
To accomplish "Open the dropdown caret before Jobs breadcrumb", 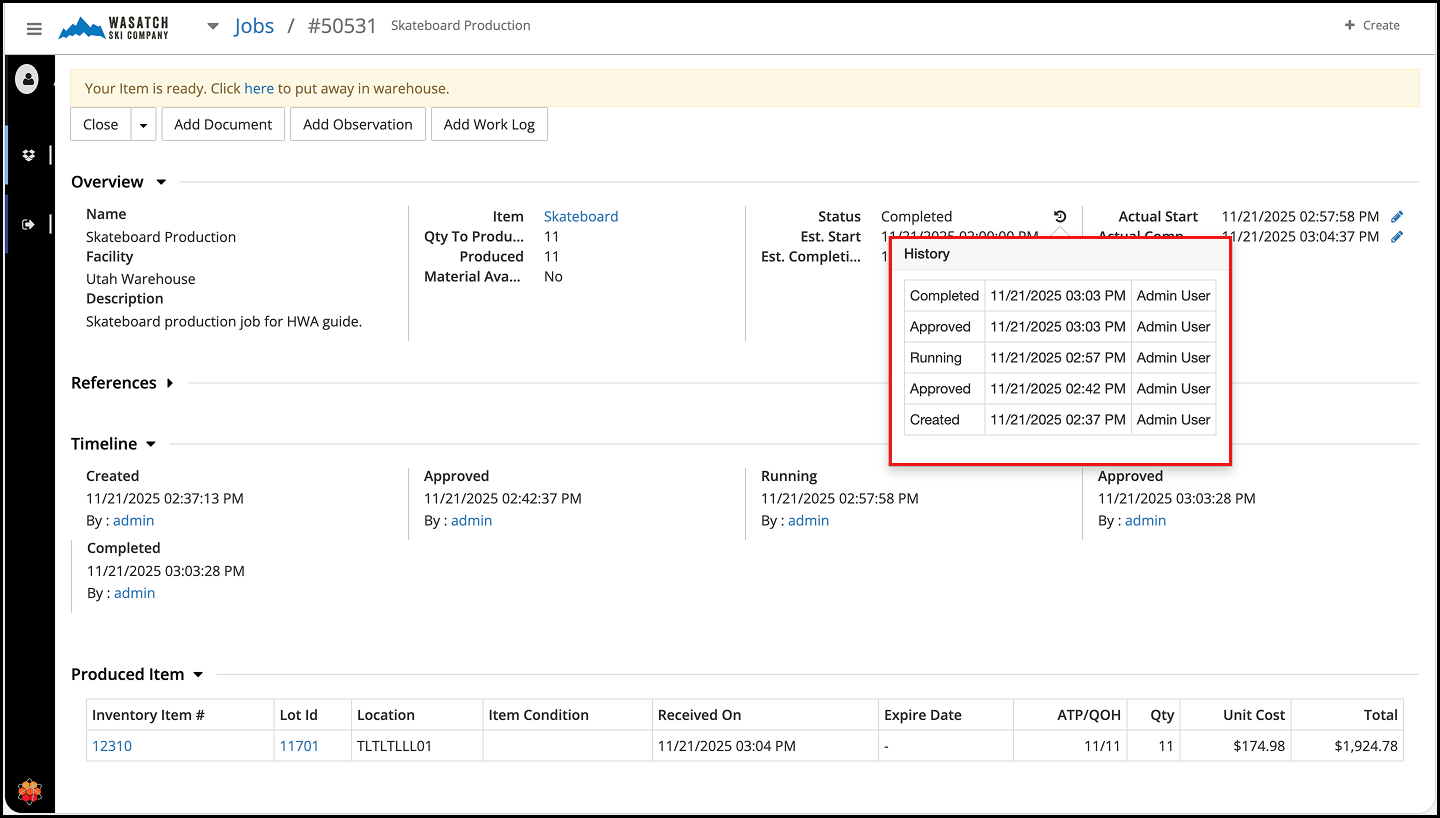I will (213, 27).
